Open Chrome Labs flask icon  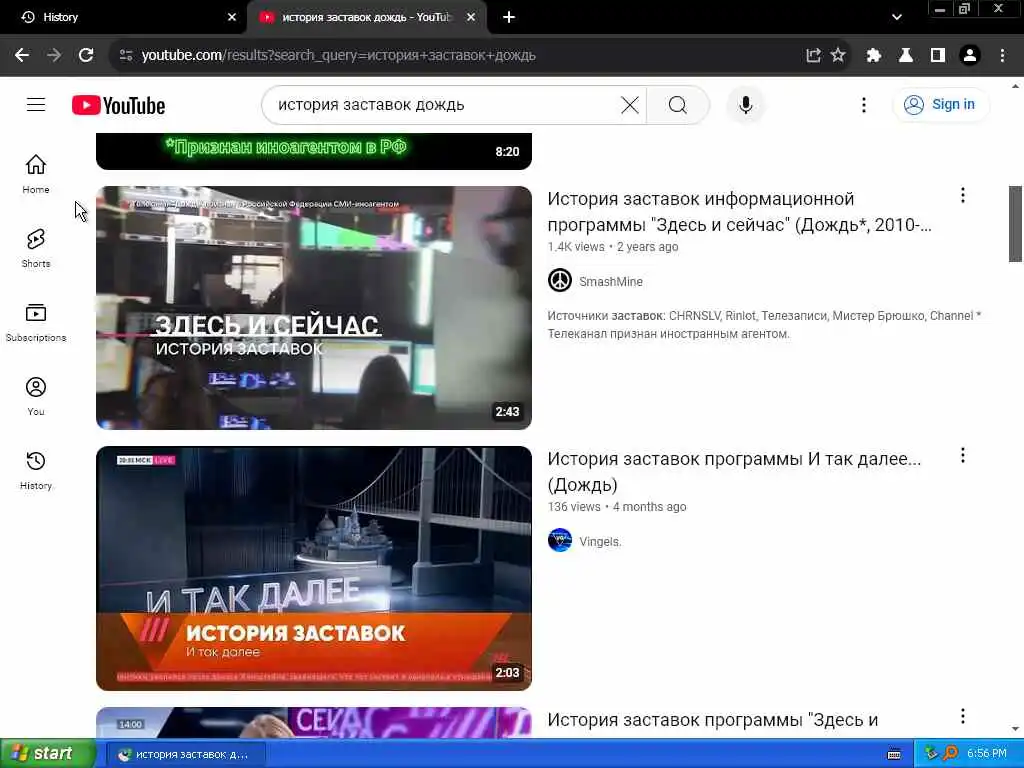906,55
